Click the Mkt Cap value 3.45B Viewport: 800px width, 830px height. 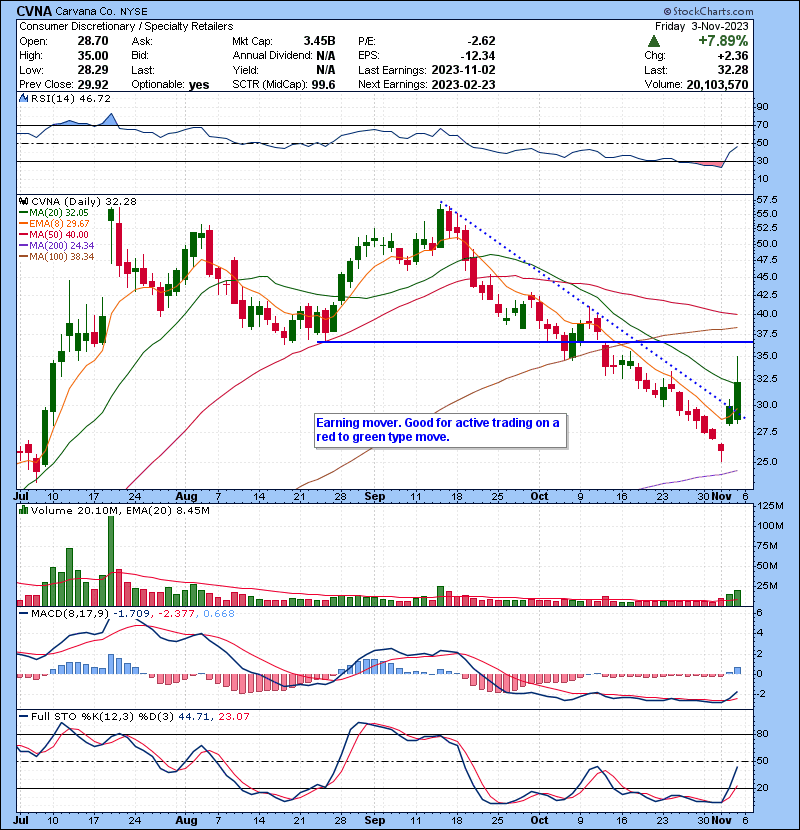click(x=319, y=41)
